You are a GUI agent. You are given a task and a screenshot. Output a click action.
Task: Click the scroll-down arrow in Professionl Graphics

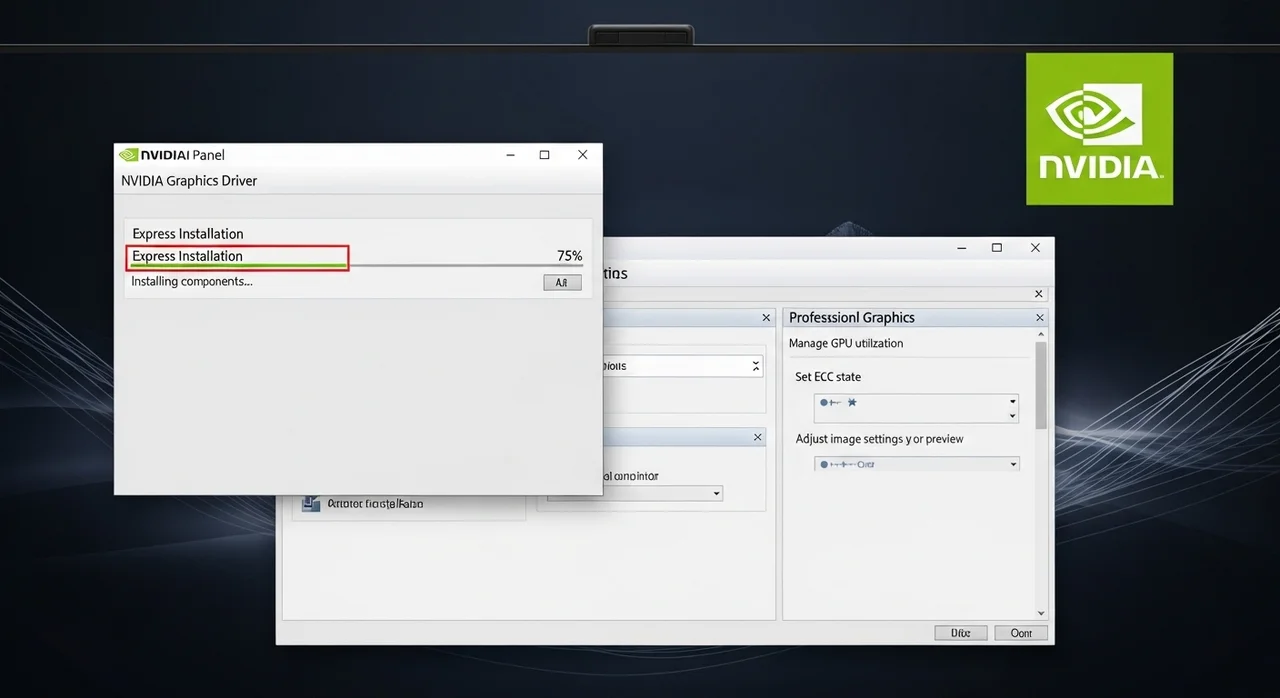point(1041,613)
